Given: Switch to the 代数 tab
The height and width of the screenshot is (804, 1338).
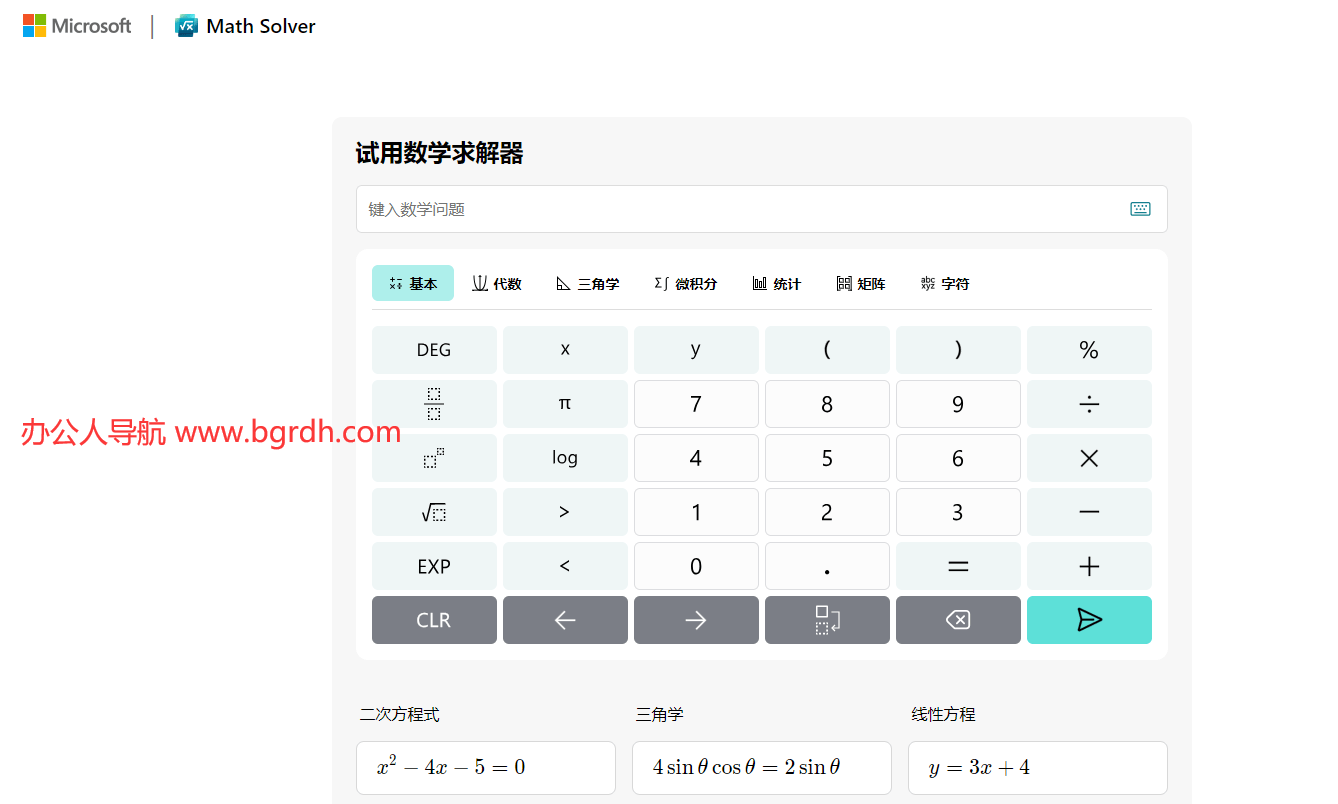Looking at the screenshot, I should click(497, 284).
